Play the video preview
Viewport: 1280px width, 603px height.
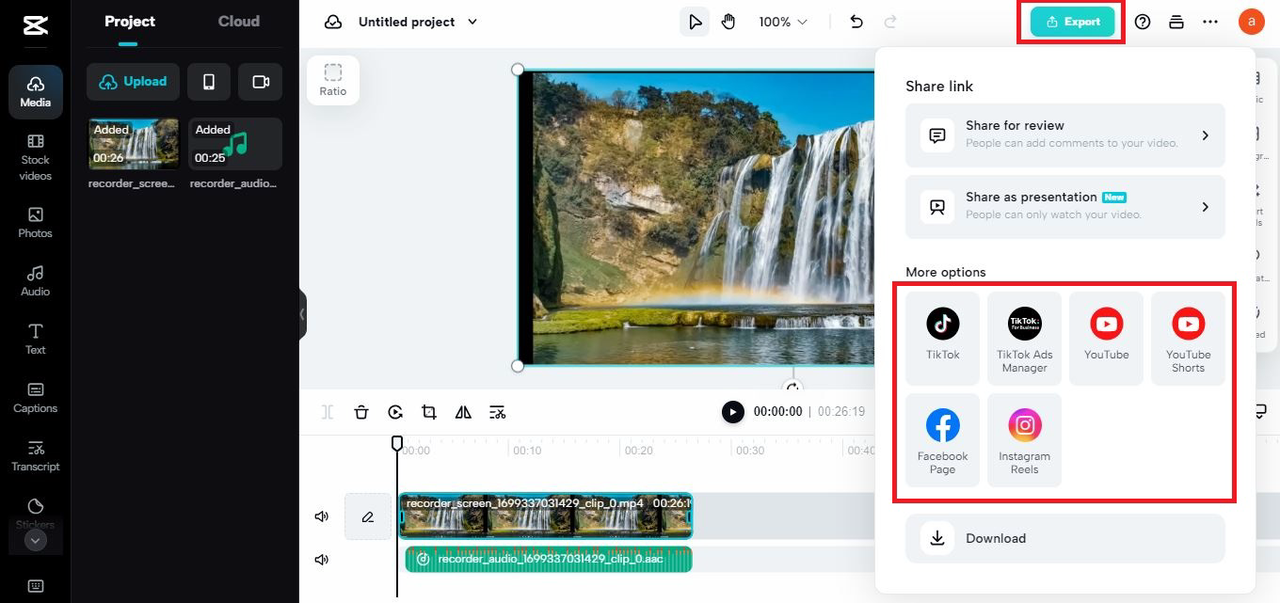pos(733,412)
